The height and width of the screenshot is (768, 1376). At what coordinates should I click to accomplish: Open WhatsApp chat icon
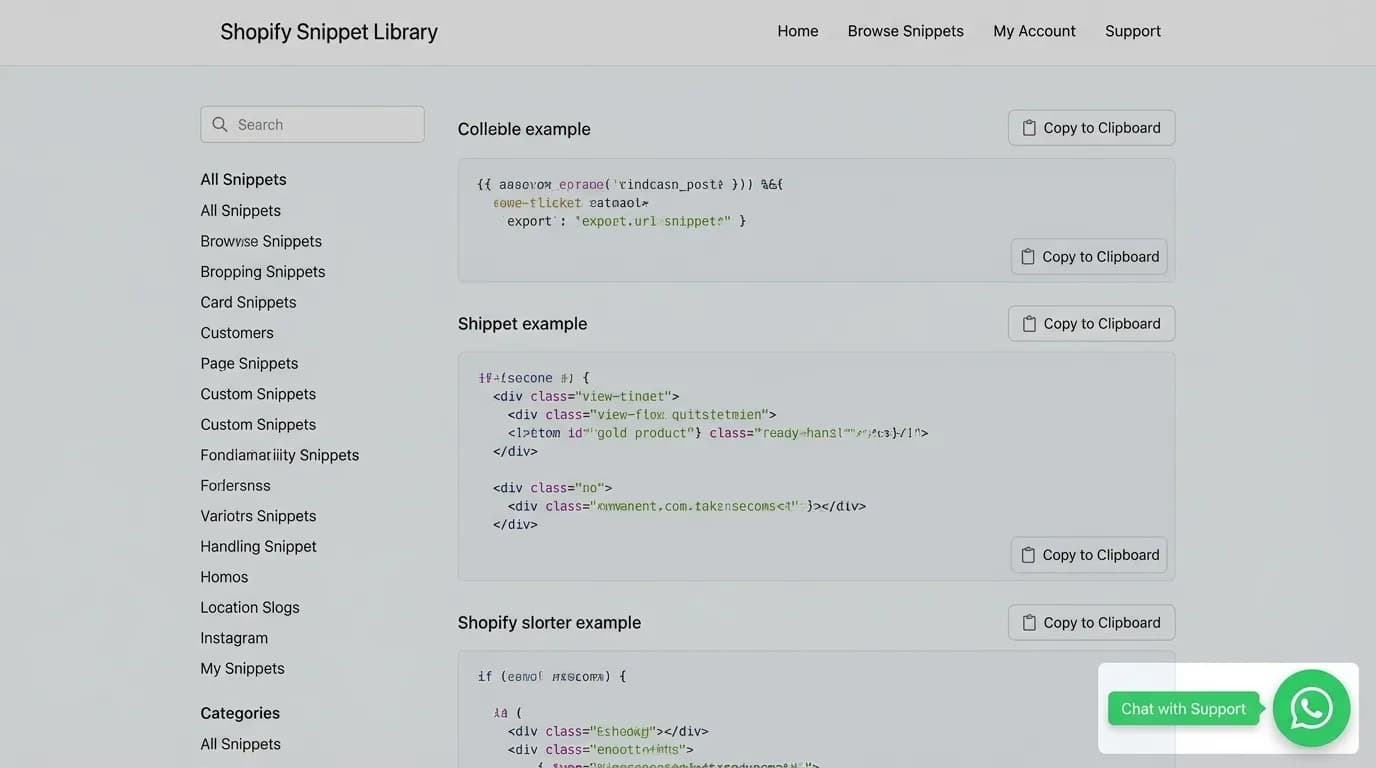pyautogui.click(x=1311, y=708)
